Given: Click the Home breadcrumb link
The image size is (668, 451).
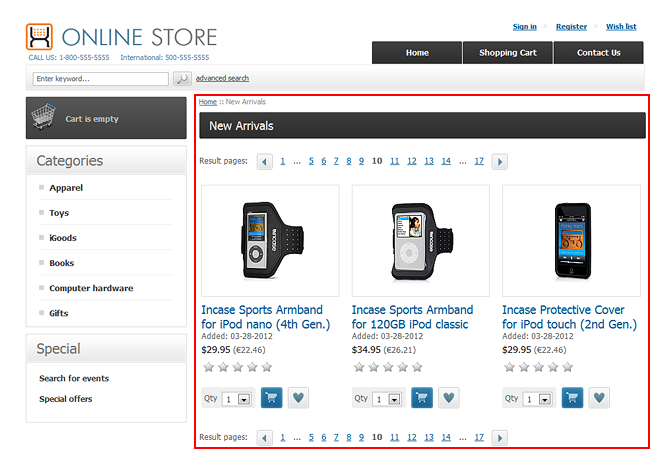Looking at the screenshot, I should pos(207,102).
